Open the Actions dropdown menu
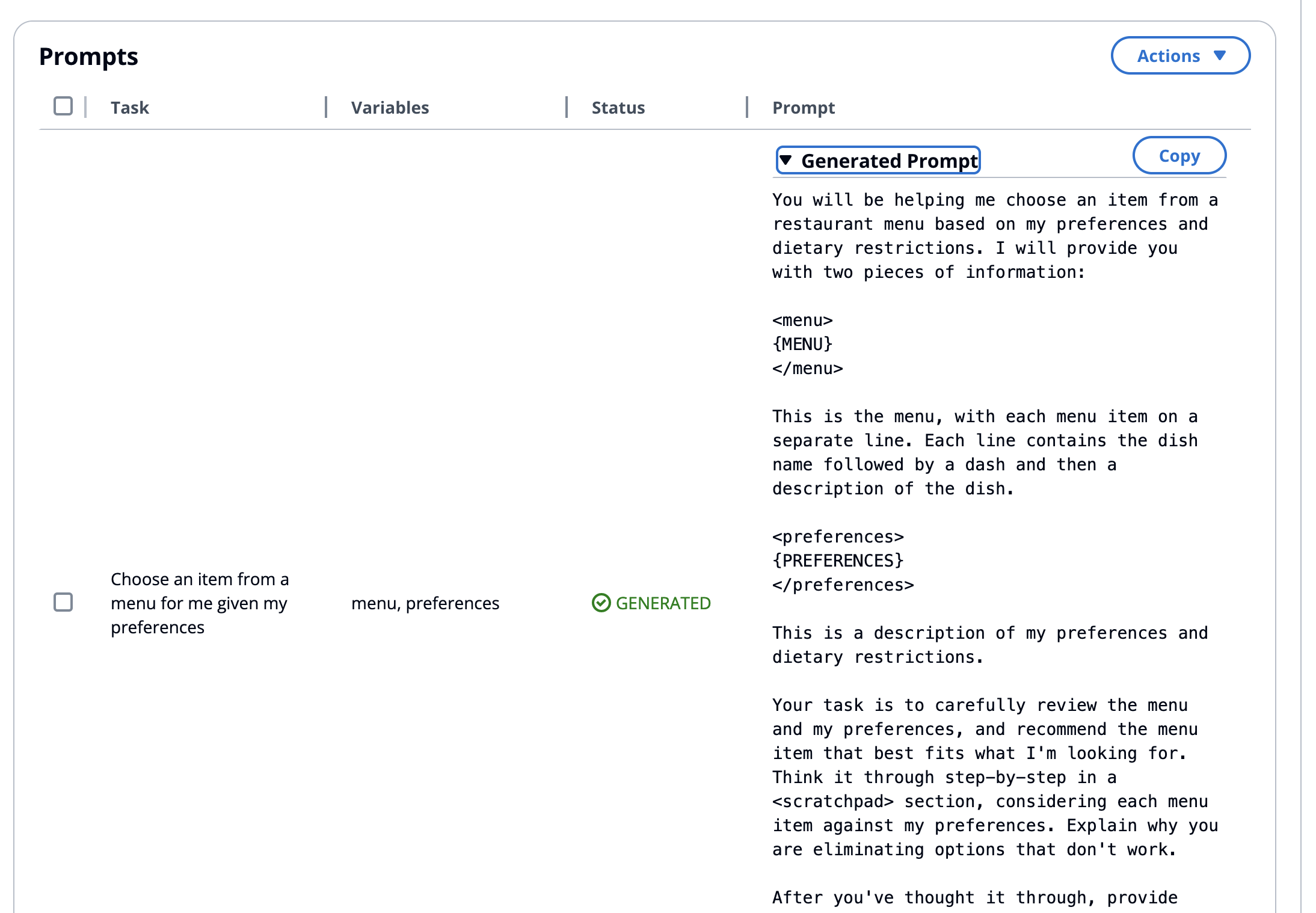Image resolution: width=1316 pixels, height=913 pixels. coord(1180,56)
